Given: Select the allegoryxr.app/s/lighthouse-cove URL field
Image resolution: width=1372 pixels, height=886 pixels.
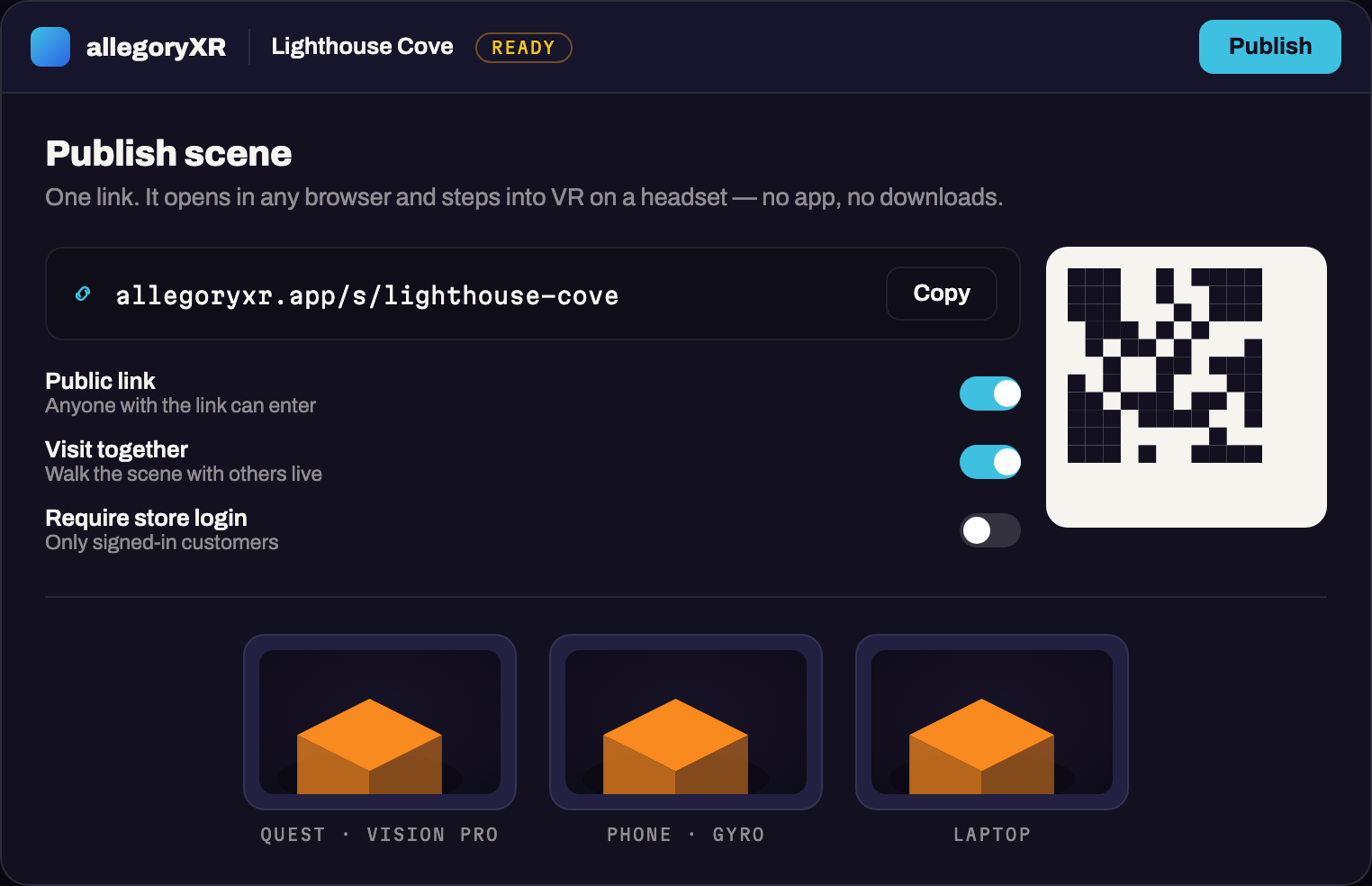Looking at the screenshot, I should 533,294.
